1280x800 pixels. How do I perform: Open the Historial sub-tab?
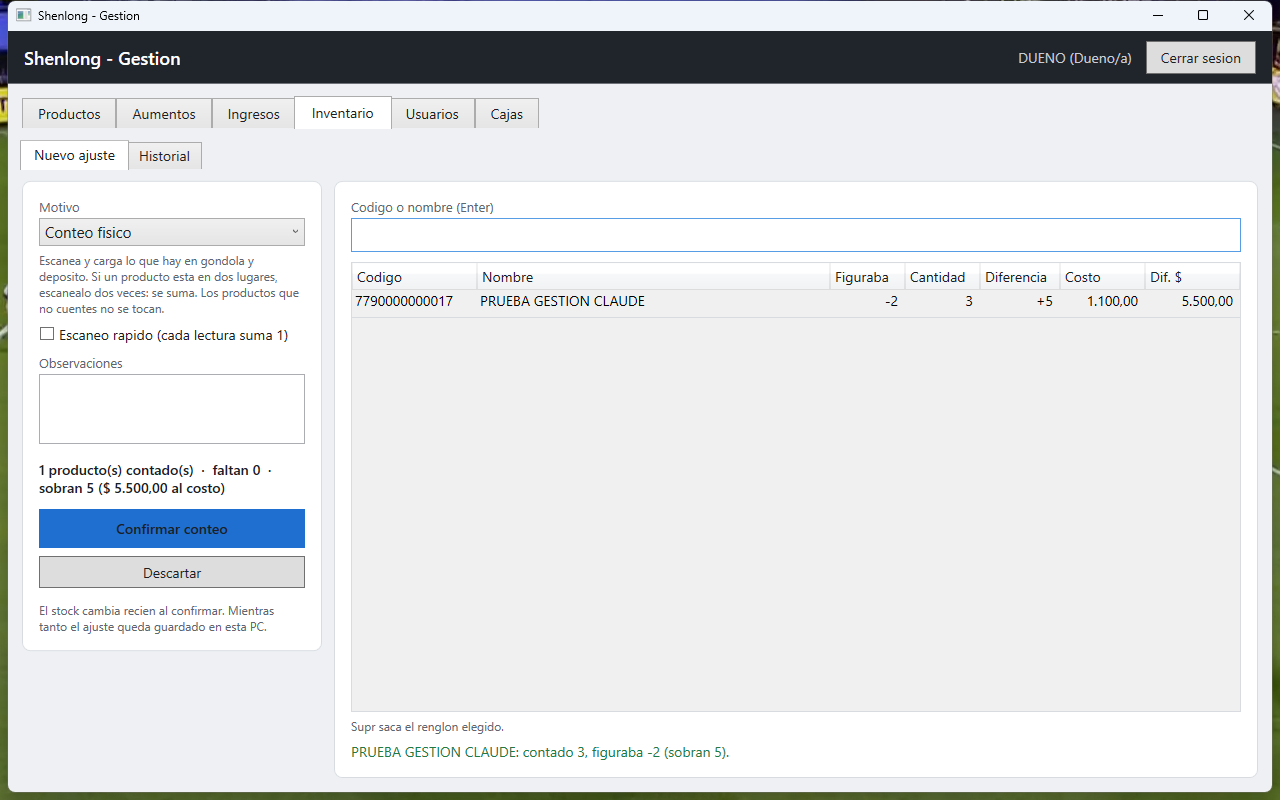(x=165, y=156)
